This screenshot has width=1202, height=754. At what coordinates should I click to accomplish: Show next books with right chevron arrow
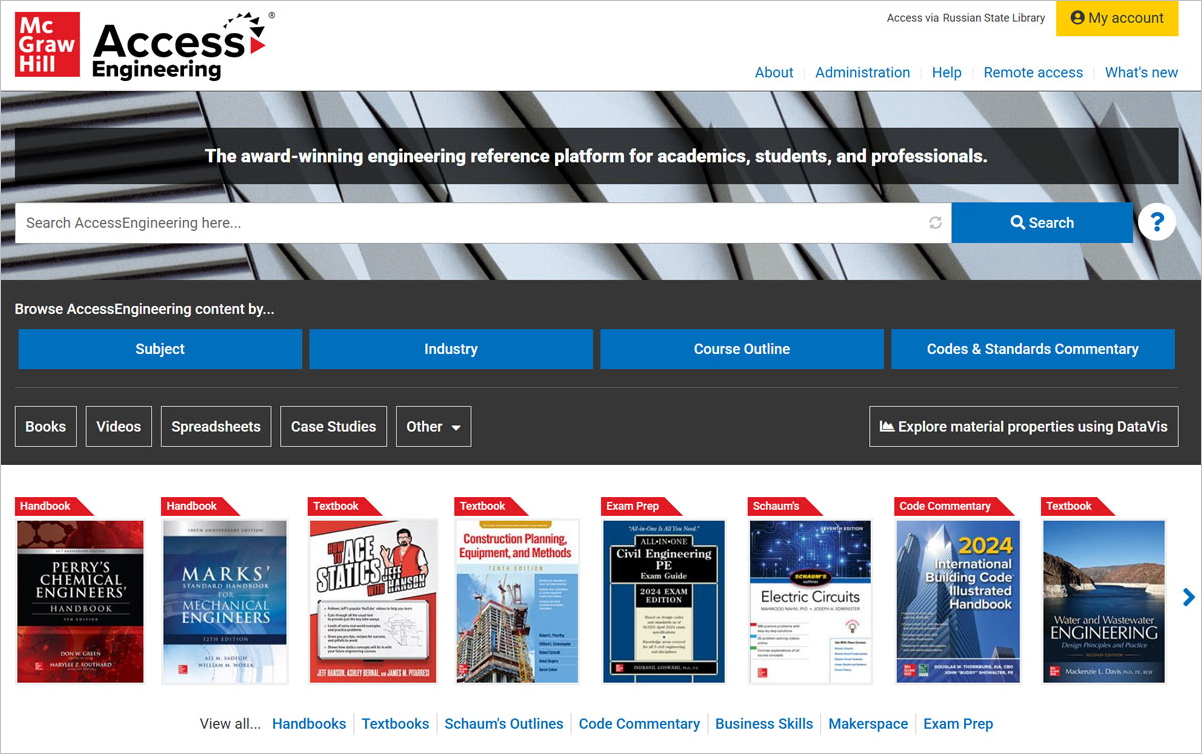[1188, 597]
